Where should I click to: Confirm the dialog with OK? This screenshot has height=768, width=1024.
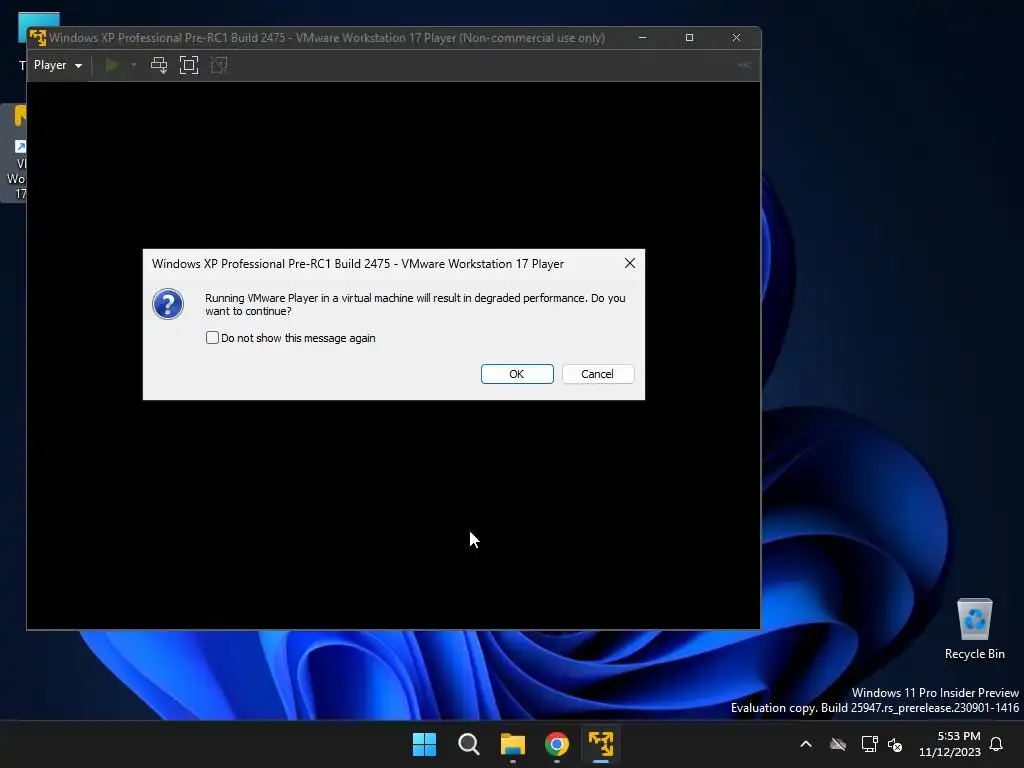(x=517, y=374)
